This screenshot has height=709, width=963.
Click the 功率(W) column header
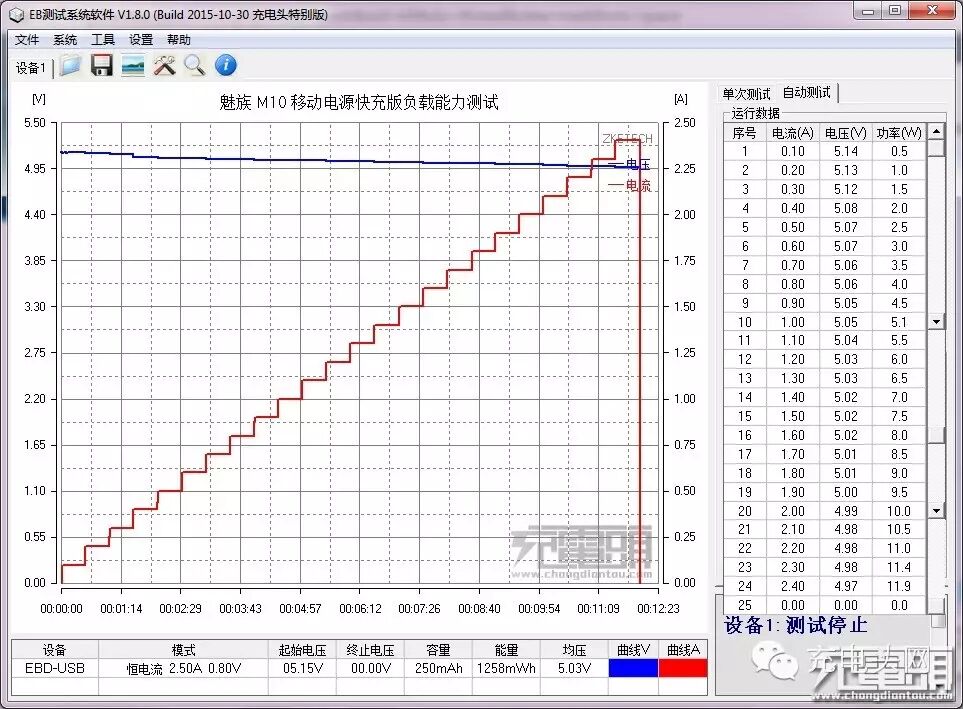899,133
